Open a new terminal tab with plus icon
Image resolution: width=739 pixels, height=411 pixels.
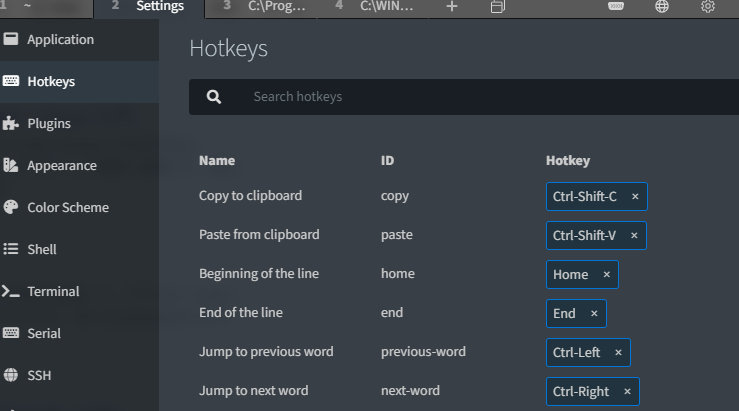(x=452, y=7)
